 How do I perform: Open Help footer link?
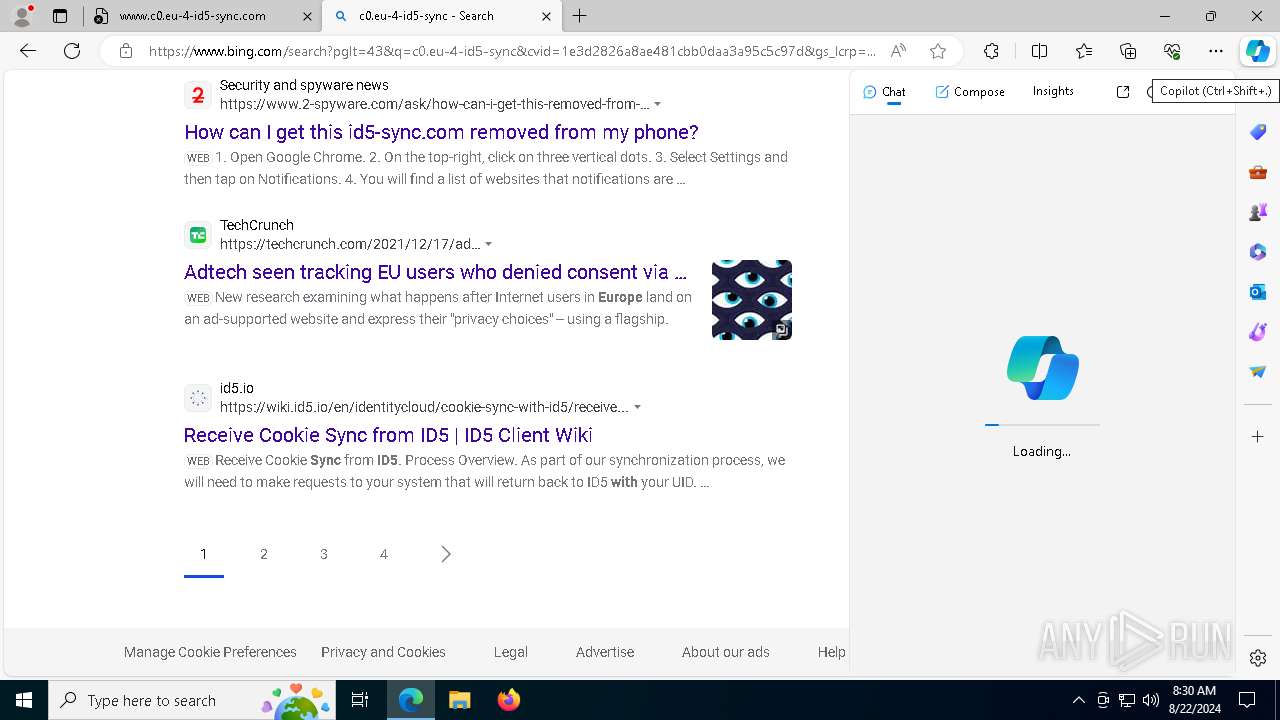[831, 652]
